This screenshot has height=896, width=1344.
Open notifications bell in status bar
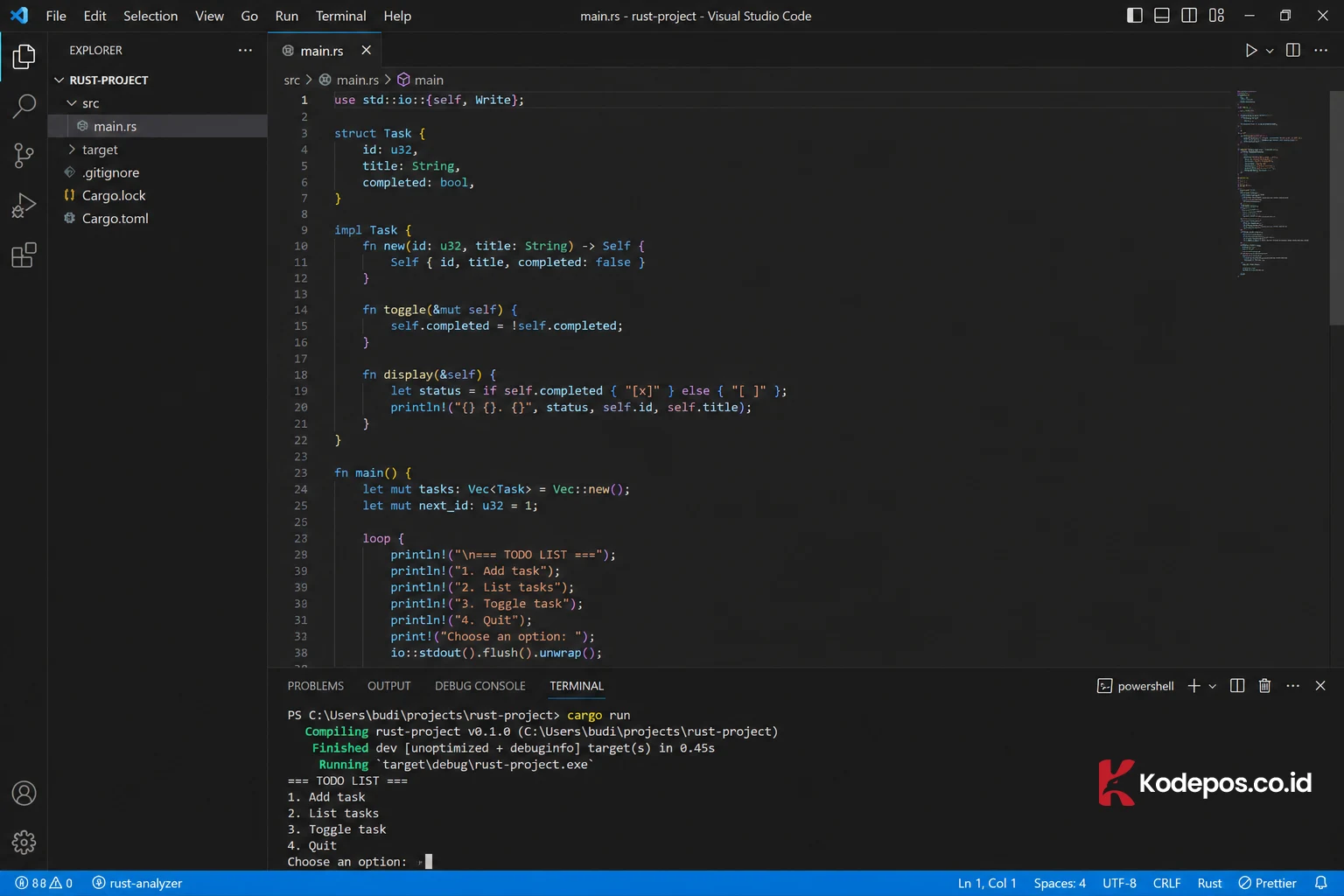[x=1321, y=883]
